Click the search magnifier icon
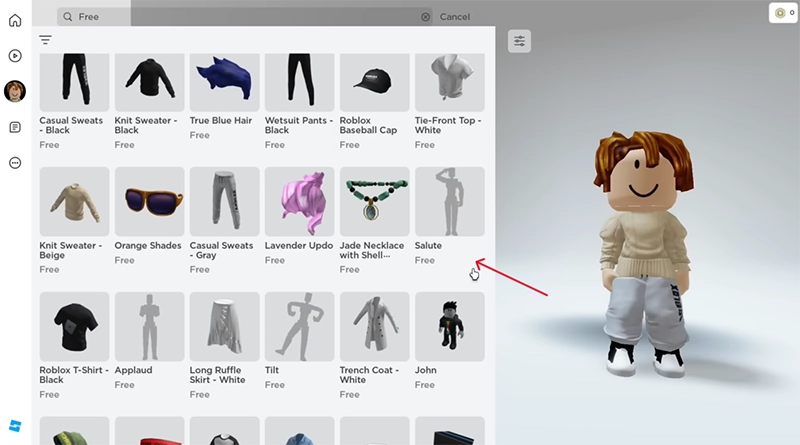 click(x=67, y=17)
